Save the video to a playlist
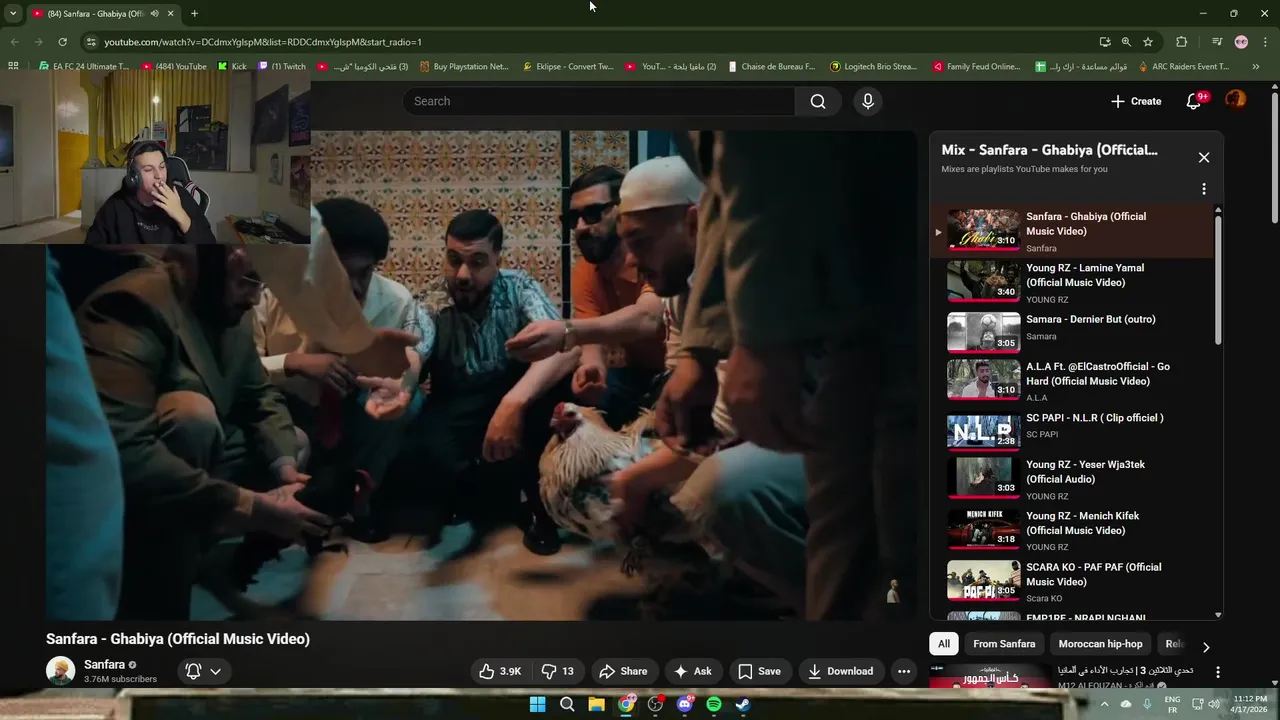This screenshot has height=720, width=1280. (x=759, y=671)
